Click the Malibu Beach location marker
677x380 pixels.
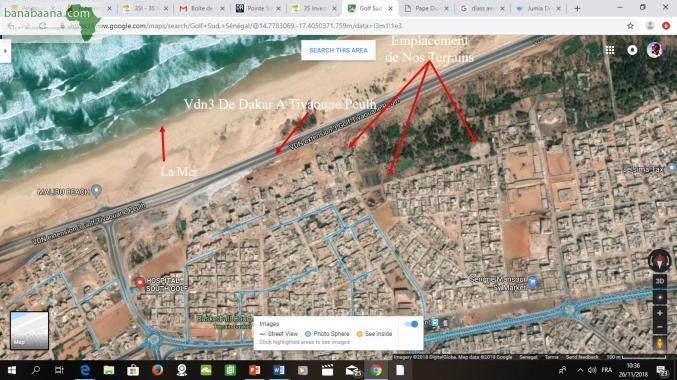(x=96, y=190)
